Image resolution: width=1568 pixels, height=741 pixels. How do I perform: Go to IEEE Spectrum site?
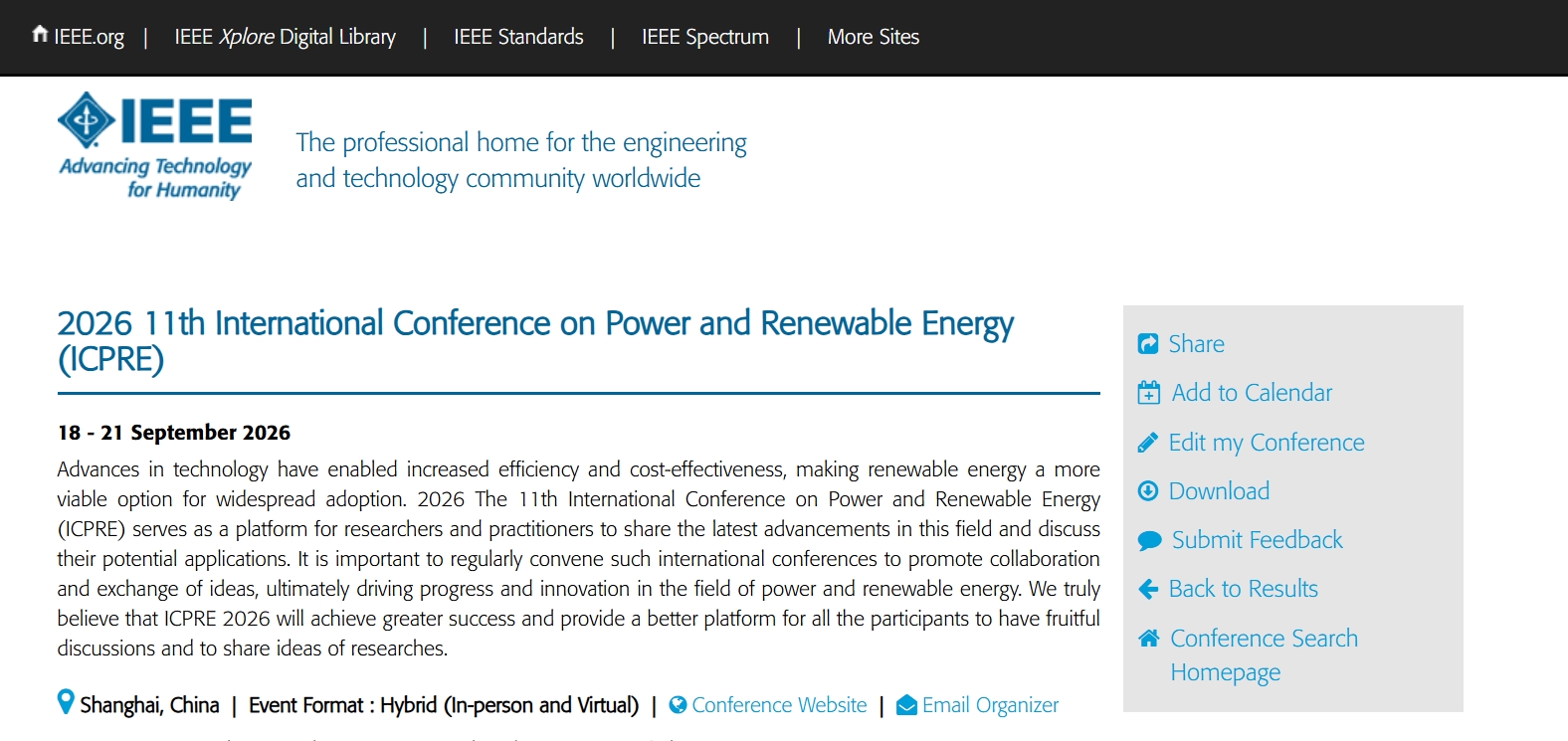tap(705, 37)
